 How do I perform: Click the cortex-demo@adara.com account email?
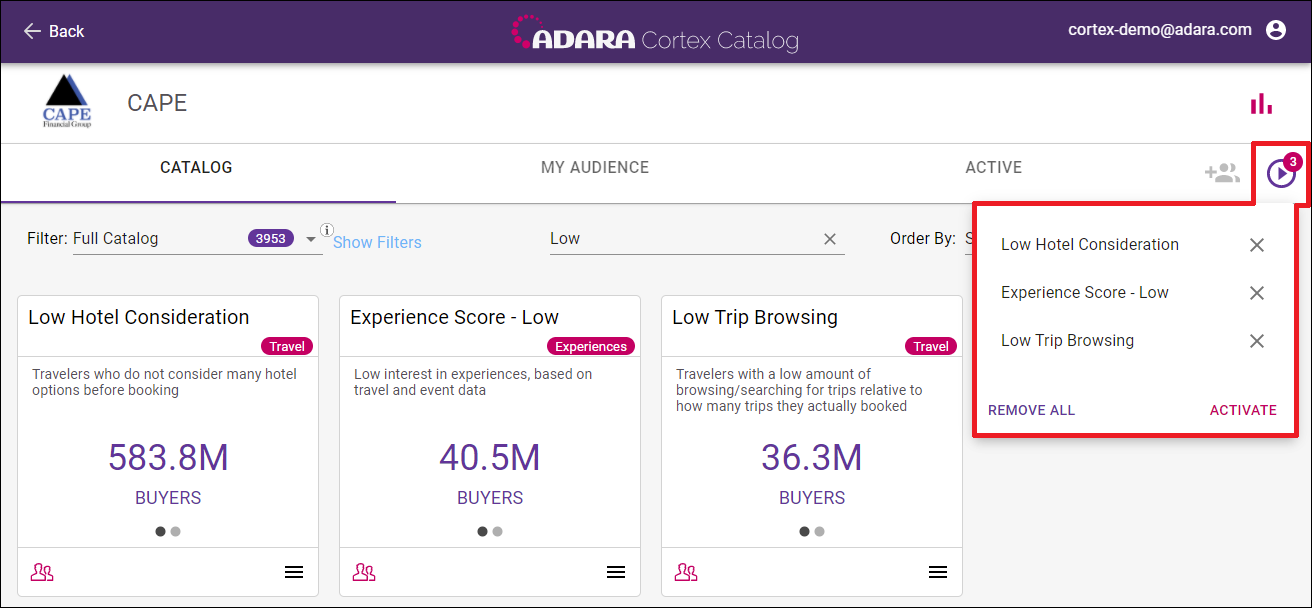click(x=1160, y=30)
